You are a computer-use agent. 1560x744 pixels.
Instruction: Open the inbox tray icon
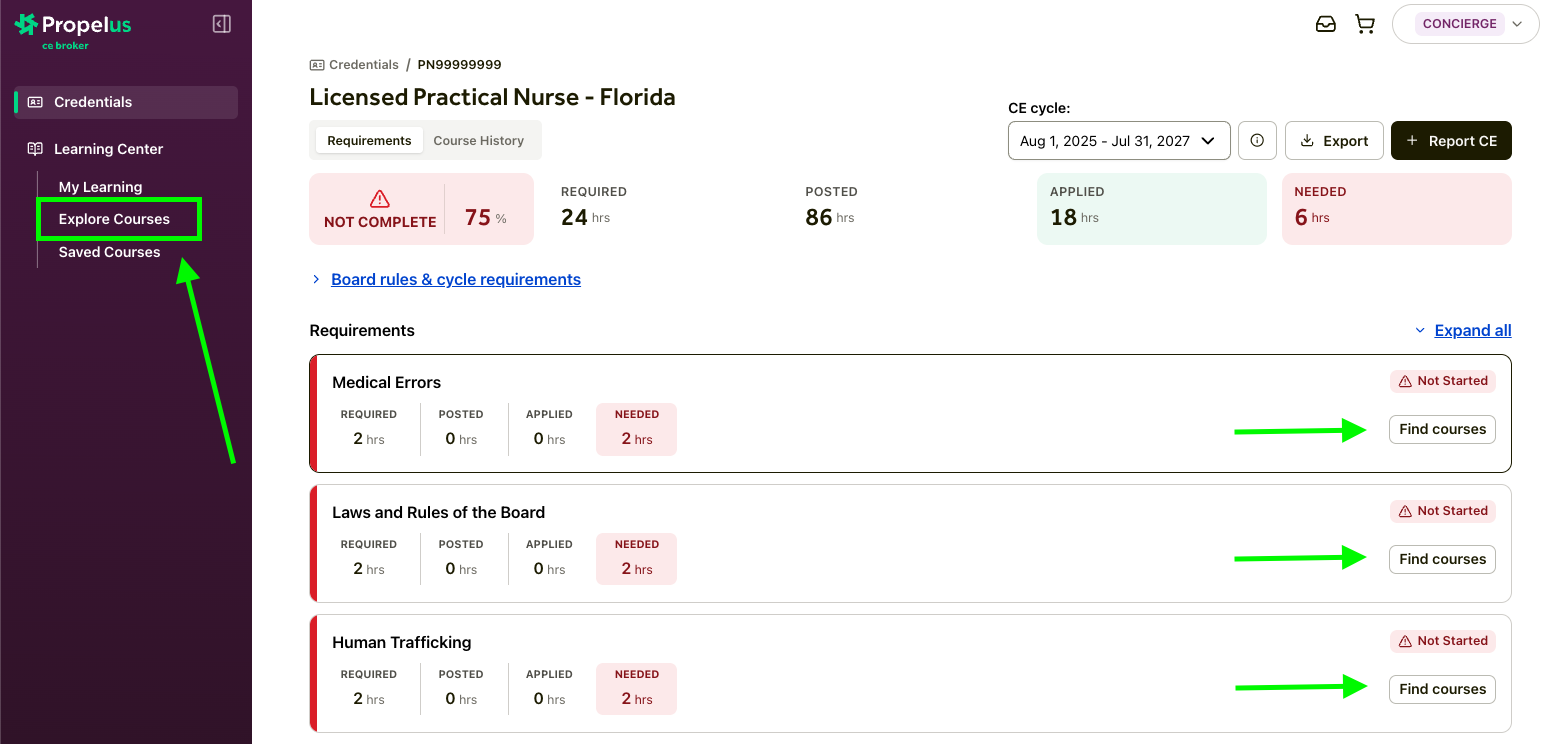pos(1325,24)
